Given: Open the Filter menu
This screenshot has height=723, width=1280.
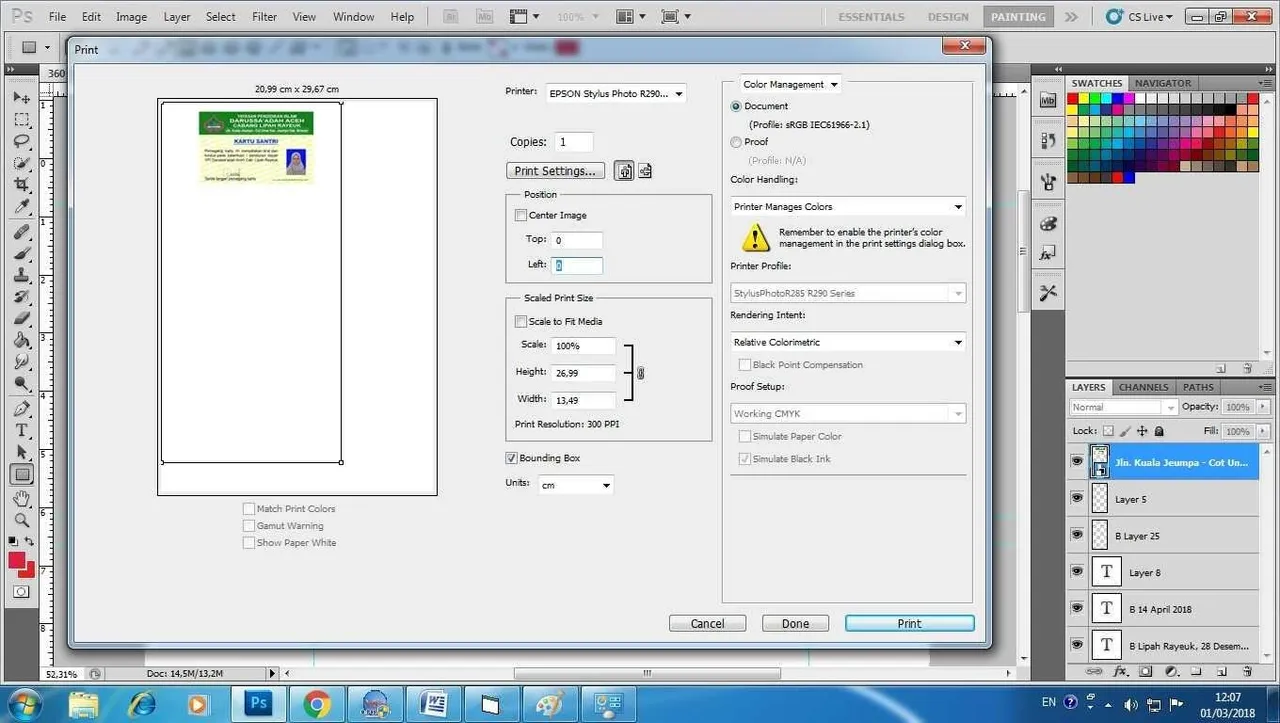Looking at the screenshot, I should click(265, 17).
